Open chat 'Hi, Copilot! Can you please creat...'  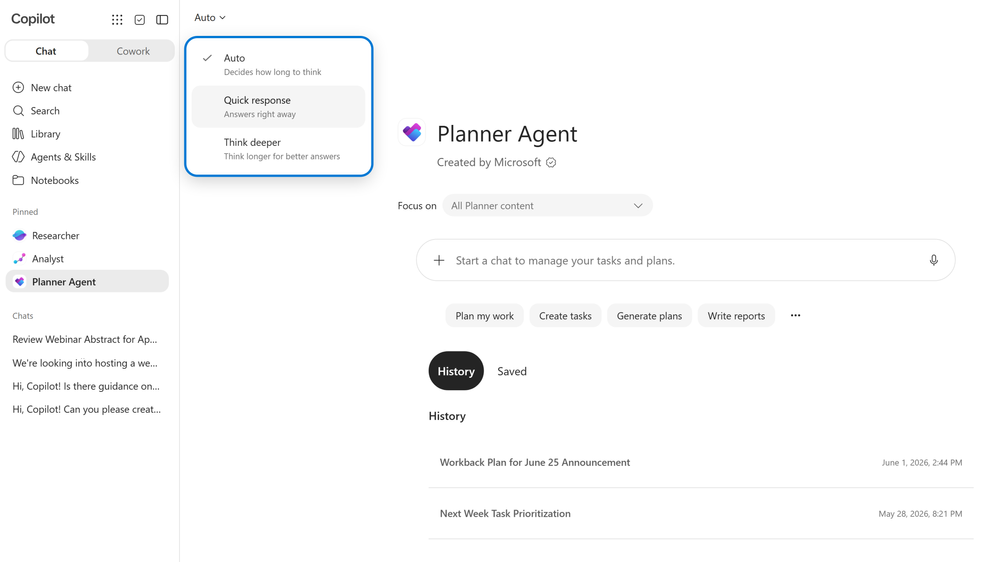[x=87, y=409]
